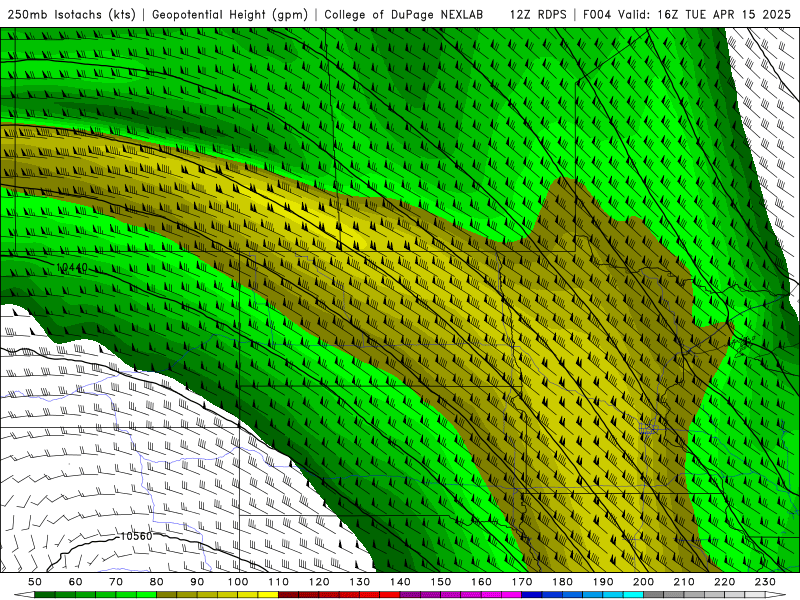Click the 90 knot legend label
Screen dimensions: 800x600
click(x=197, y=582)
